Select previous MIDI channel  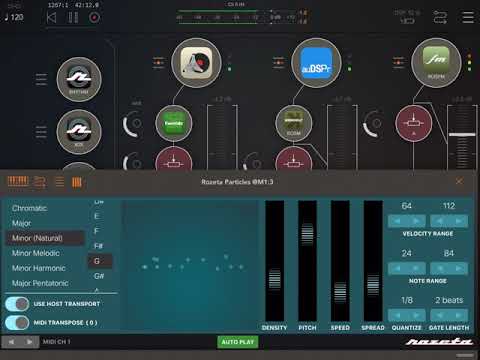coord(11,342)
